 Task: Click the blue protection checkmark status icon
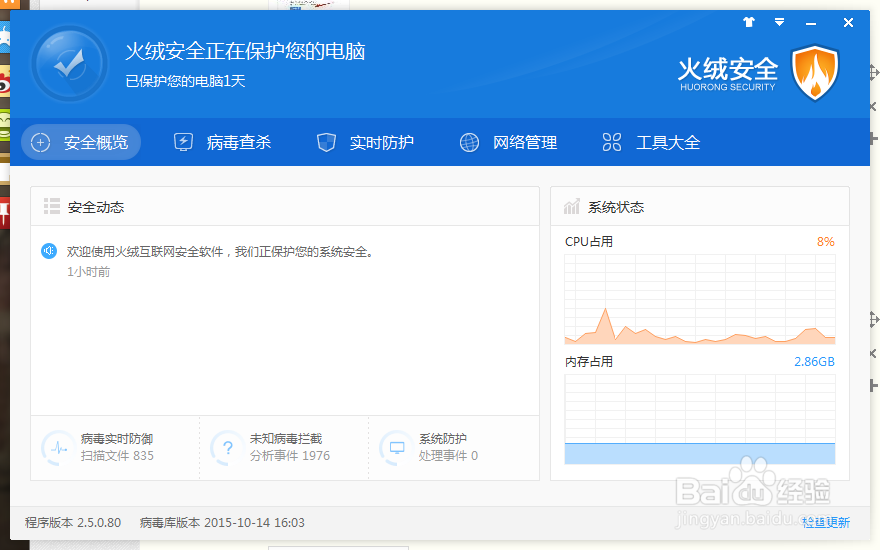point(70,64)
